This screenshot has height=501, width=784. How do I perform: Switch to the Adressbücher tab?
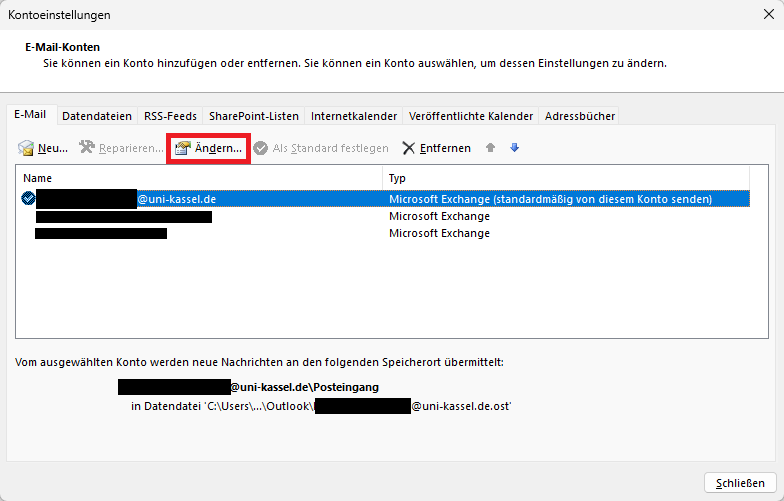tap(580, 116)
